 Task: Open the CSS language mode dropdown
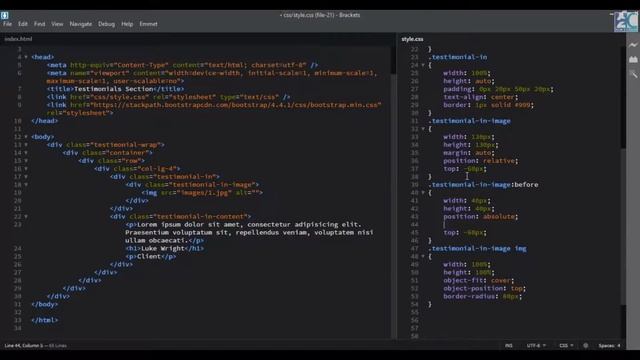tap(566, 345)
